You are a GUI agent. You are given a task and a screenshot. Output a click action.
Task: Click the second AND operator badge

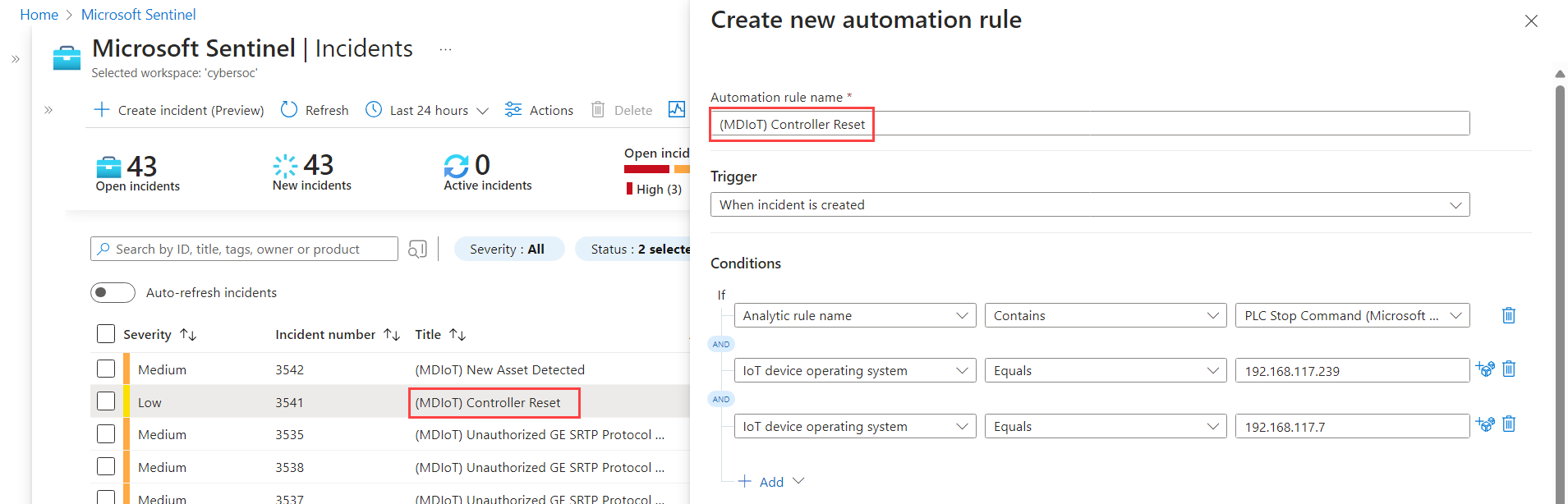click(721, 399)
